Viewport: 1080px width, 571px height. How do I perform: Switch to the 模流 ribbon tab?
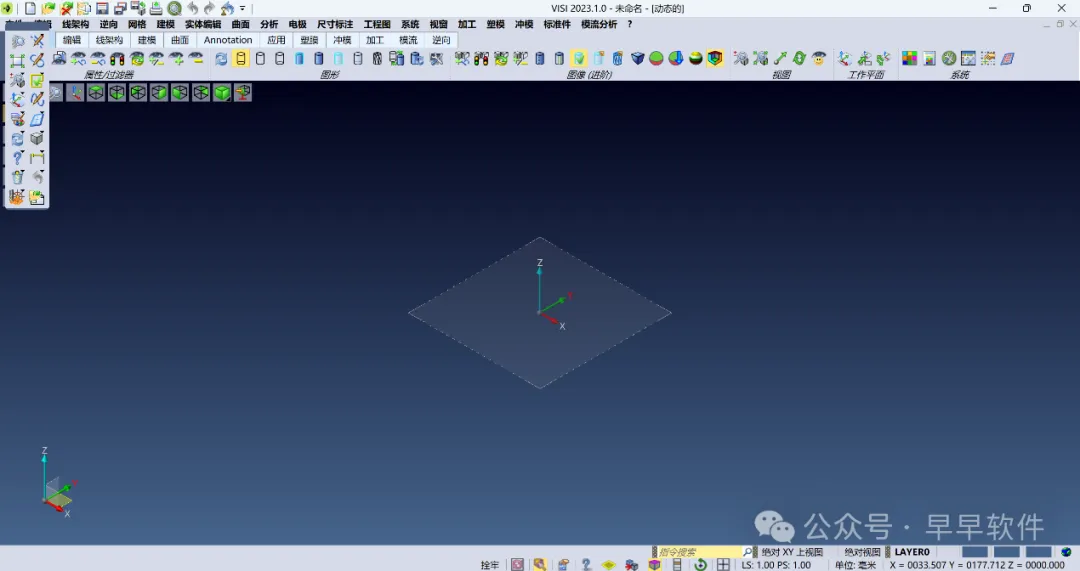(x=408, y=40)
